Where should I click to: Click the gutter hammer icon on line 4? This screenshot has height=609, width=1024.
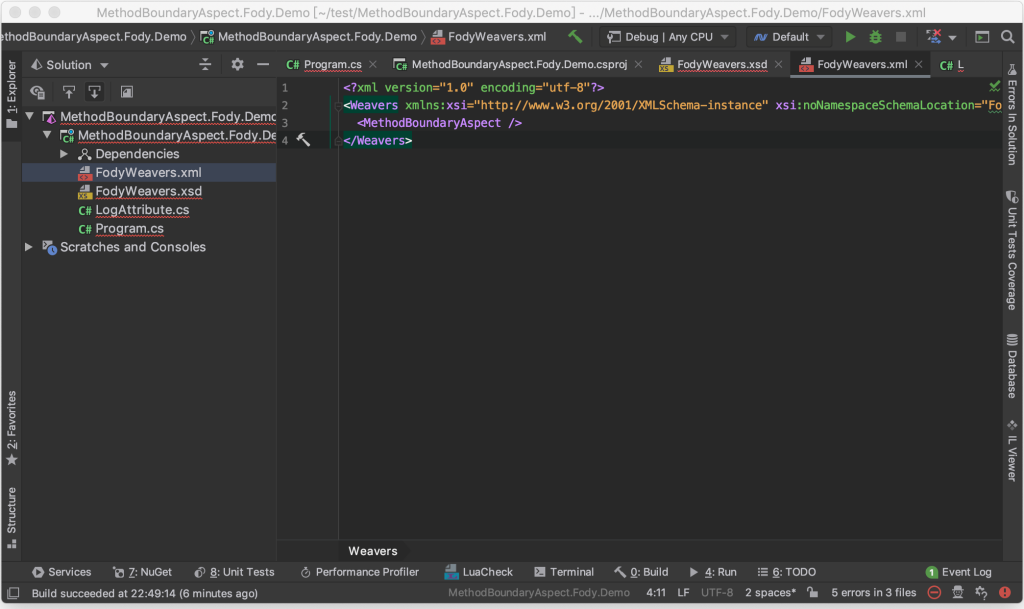(304, 140)
